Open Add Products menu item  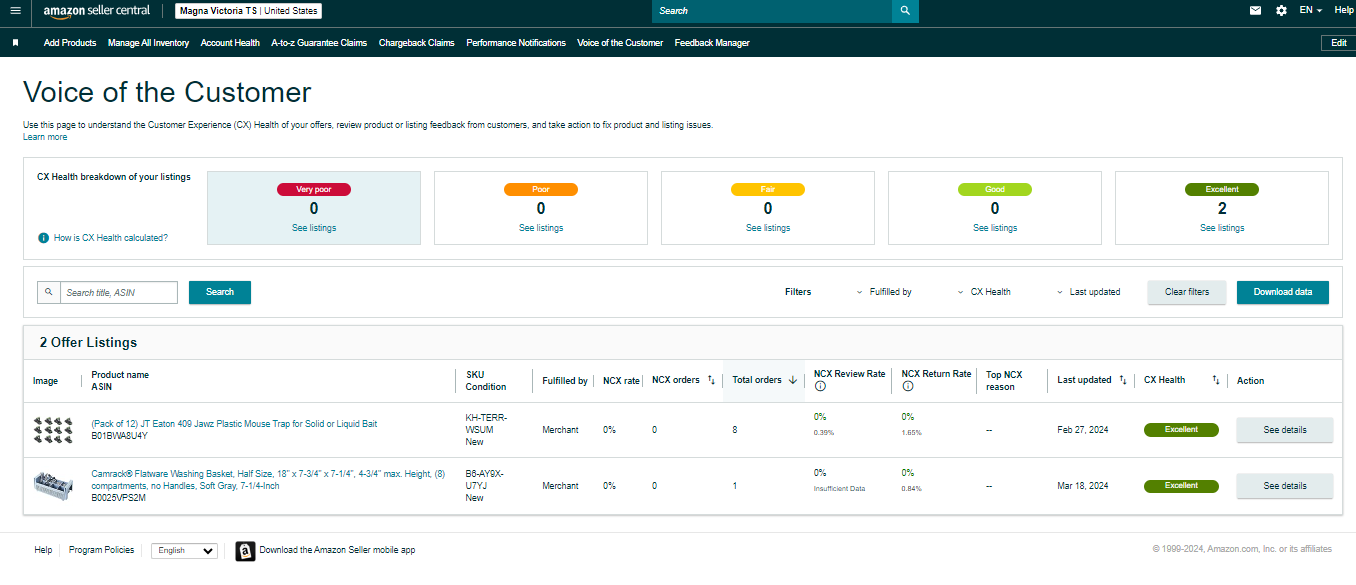70,43
